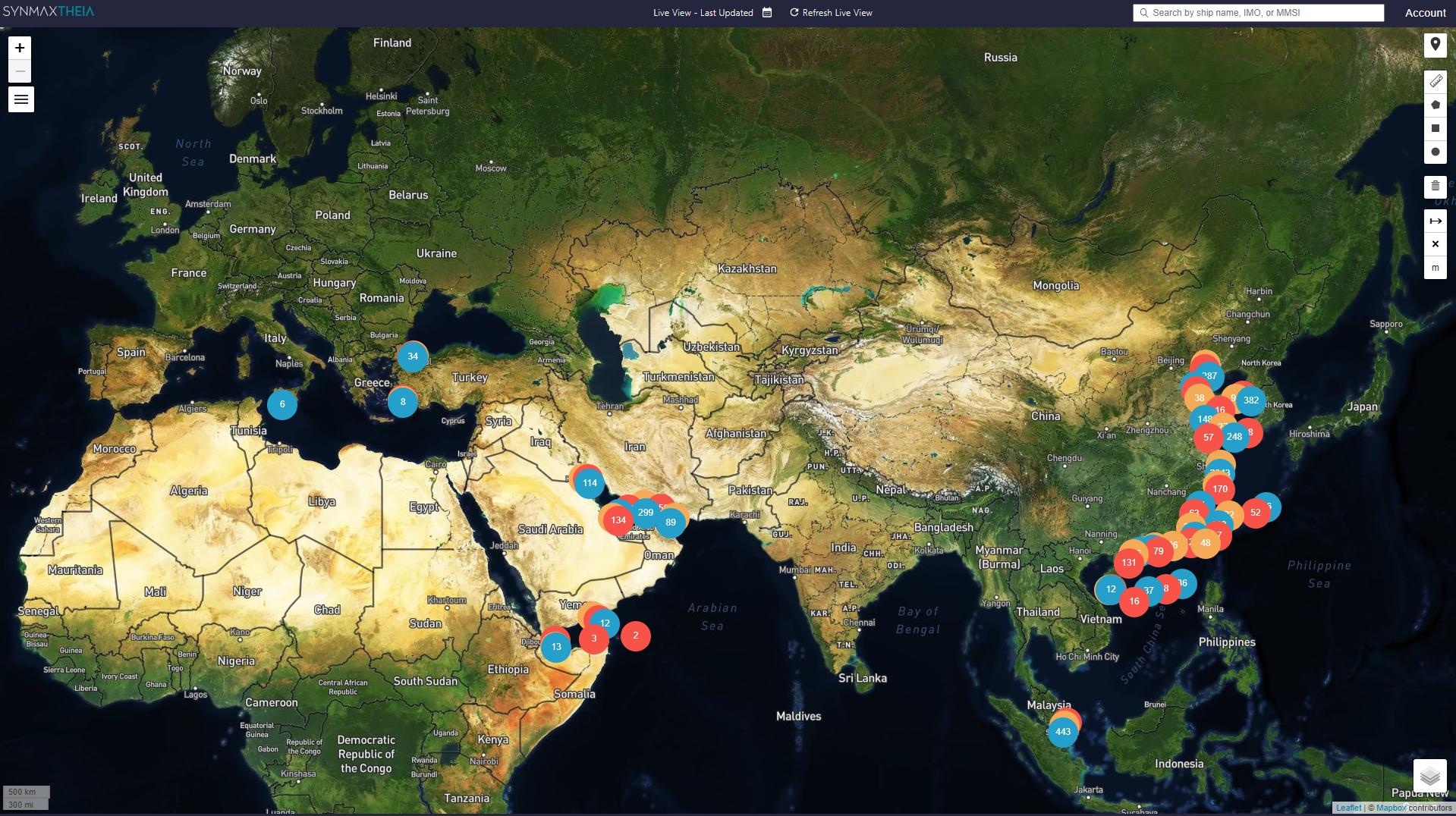Zoom out of the map
The image size is (1456, 816).
pyautogui.click(x=20, y=71)
